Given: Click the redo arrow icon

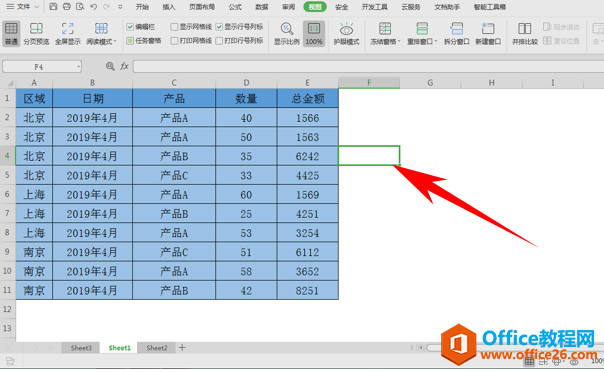Looking at the screenshot, I should click(106, 7).
